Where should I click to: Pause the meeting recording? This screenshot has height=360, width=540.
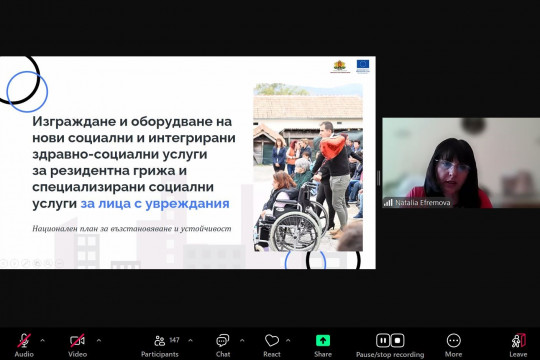point(383,341)
